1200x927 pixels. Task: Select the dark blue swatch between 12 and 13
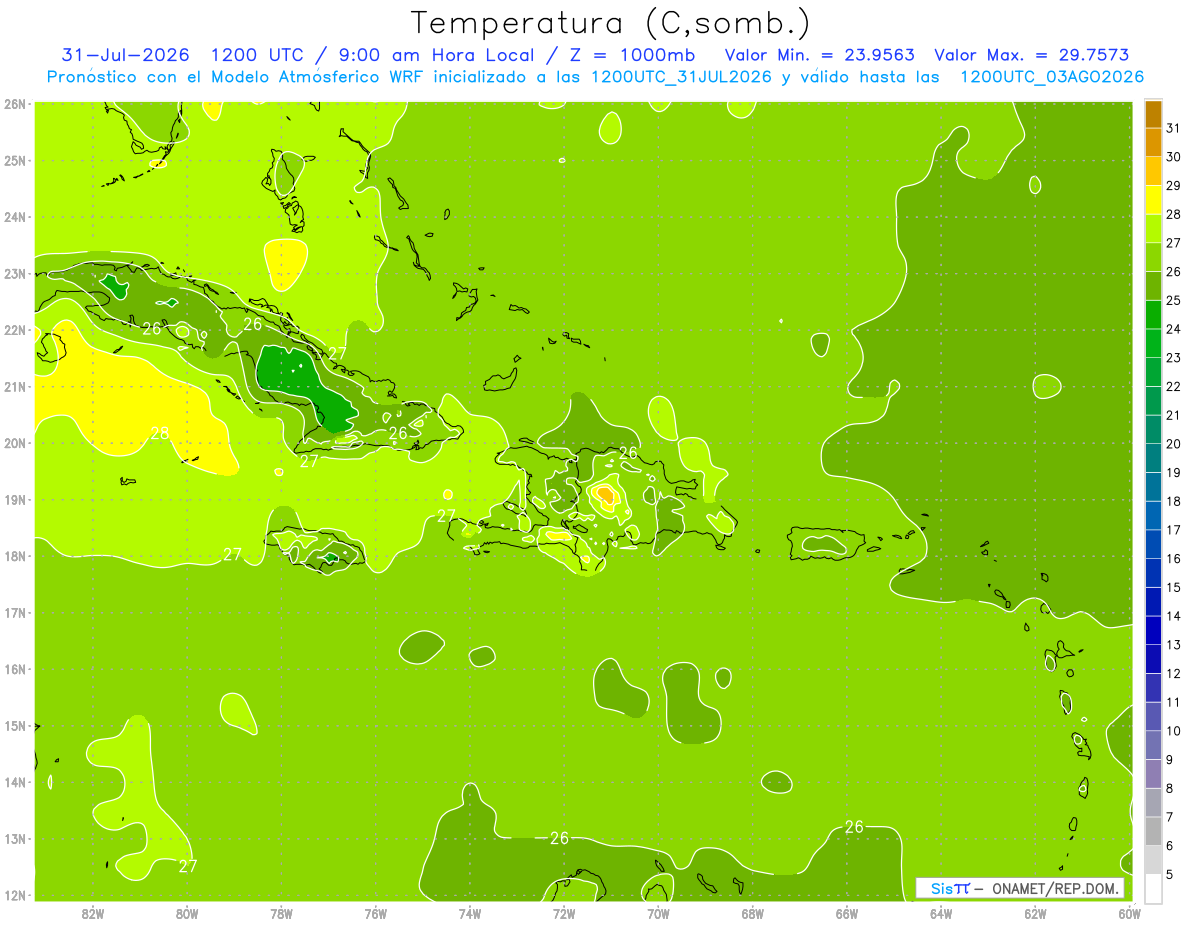click(x=1153, y=659)
